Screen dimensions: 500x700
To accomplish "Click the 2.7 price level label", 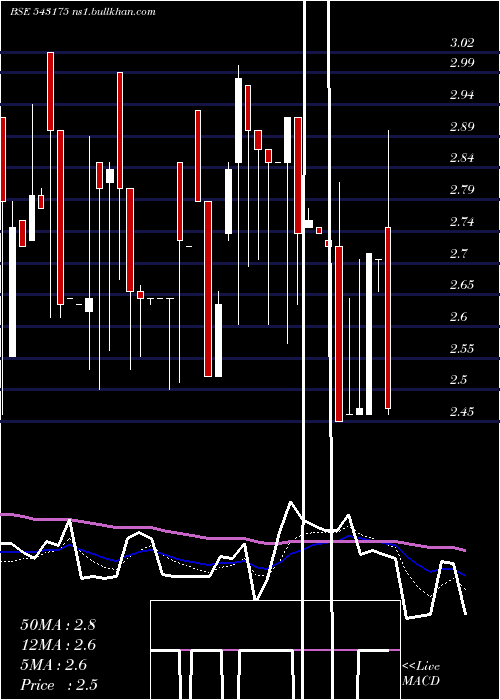I will click(458, 254).
